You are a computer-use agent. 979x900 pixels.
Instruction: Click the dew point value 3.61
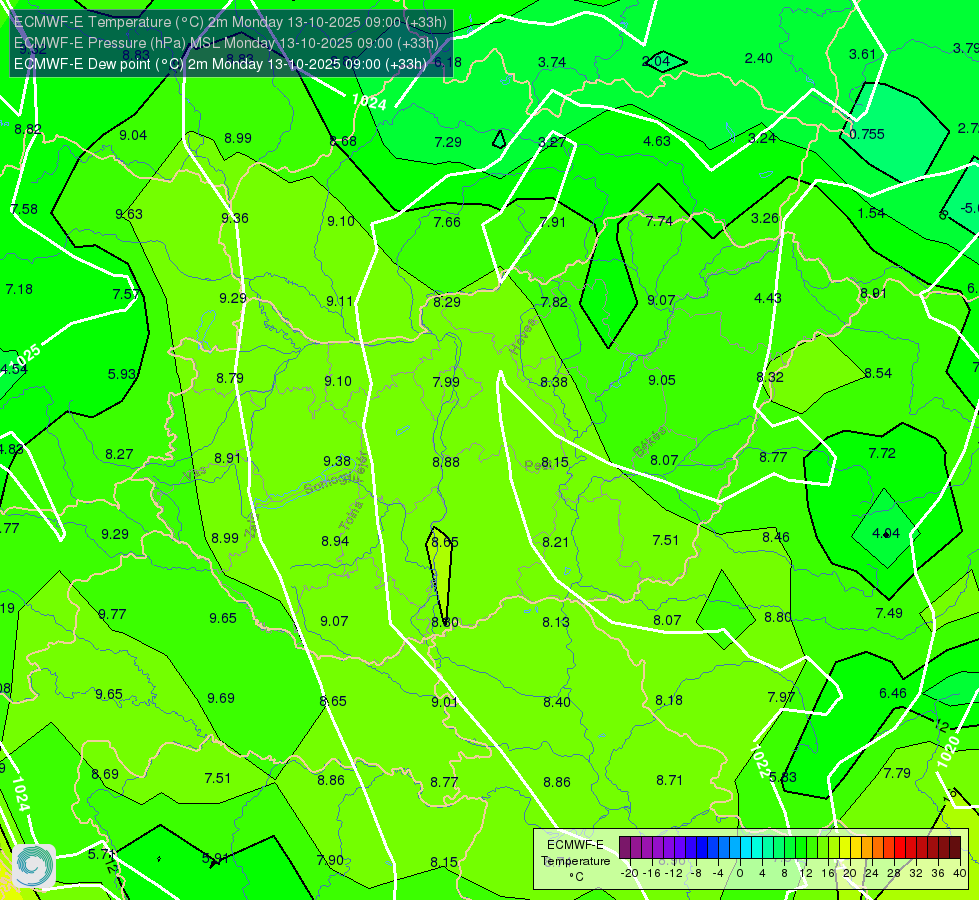(x=862, y=55)
